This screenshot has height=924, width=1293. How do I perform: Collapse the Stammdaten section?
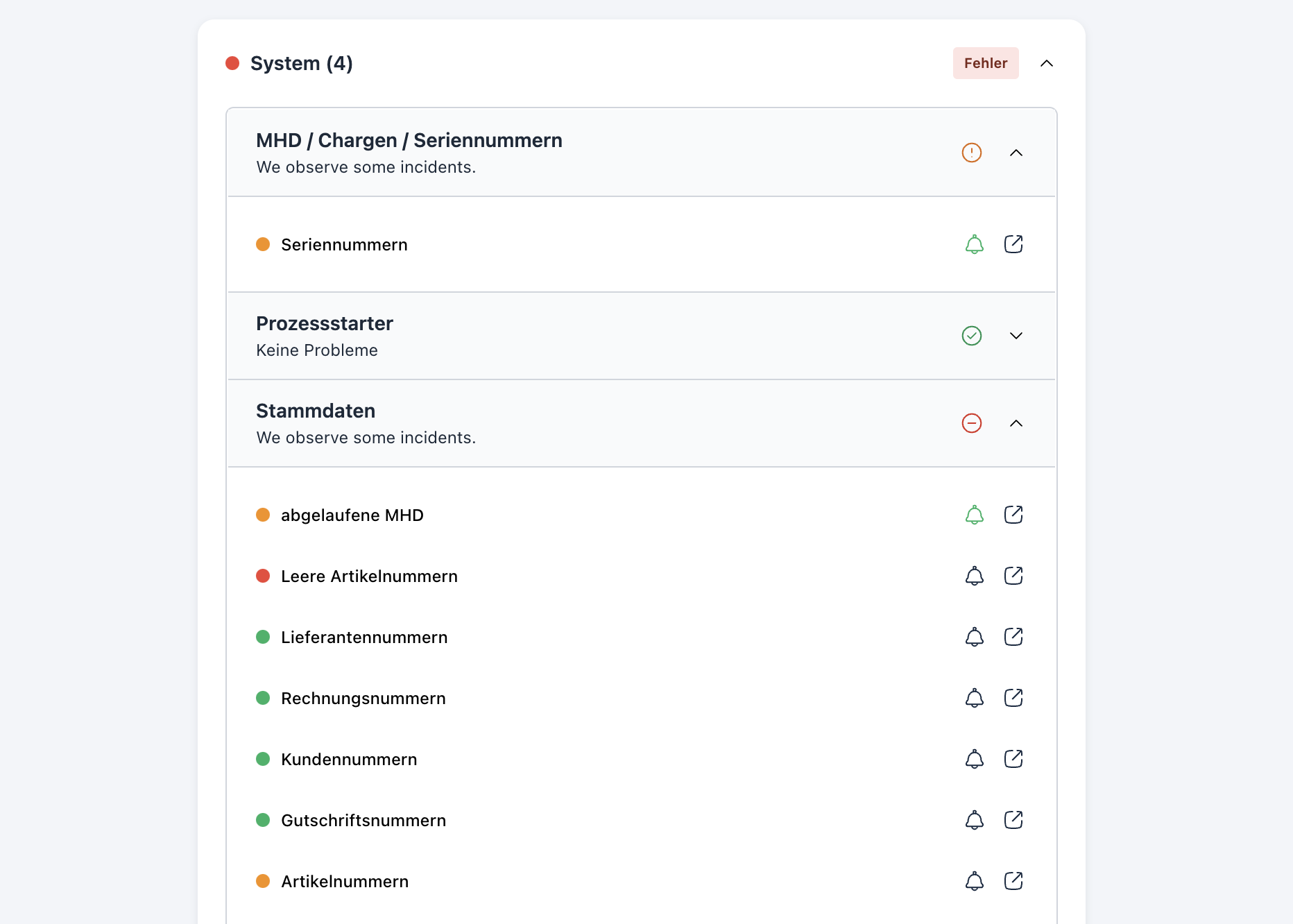coord(1017,423)
